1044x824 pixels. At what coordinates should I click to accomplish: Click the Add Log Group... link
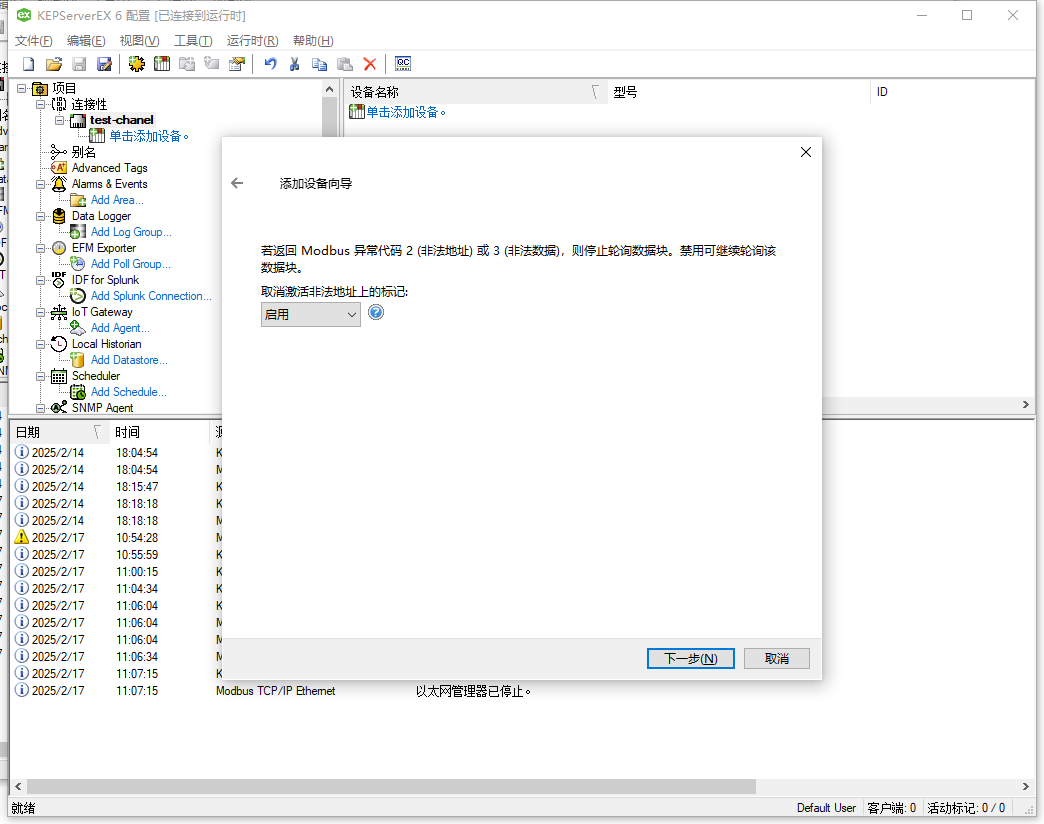tap(131, 232)
